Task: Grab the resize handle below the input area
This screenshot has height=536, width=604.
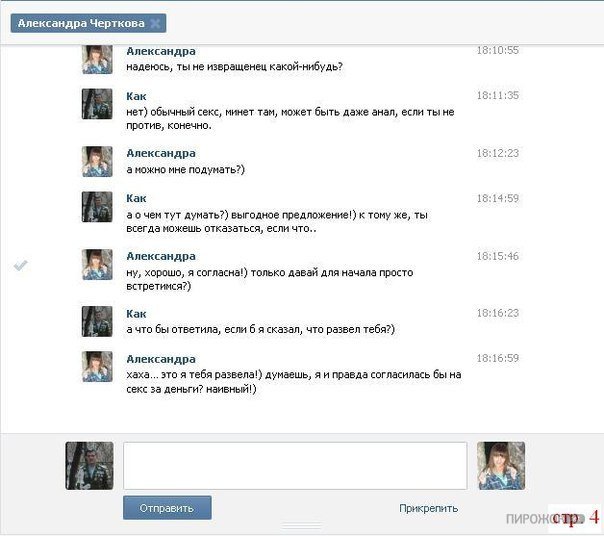Action: click(302, 526)
